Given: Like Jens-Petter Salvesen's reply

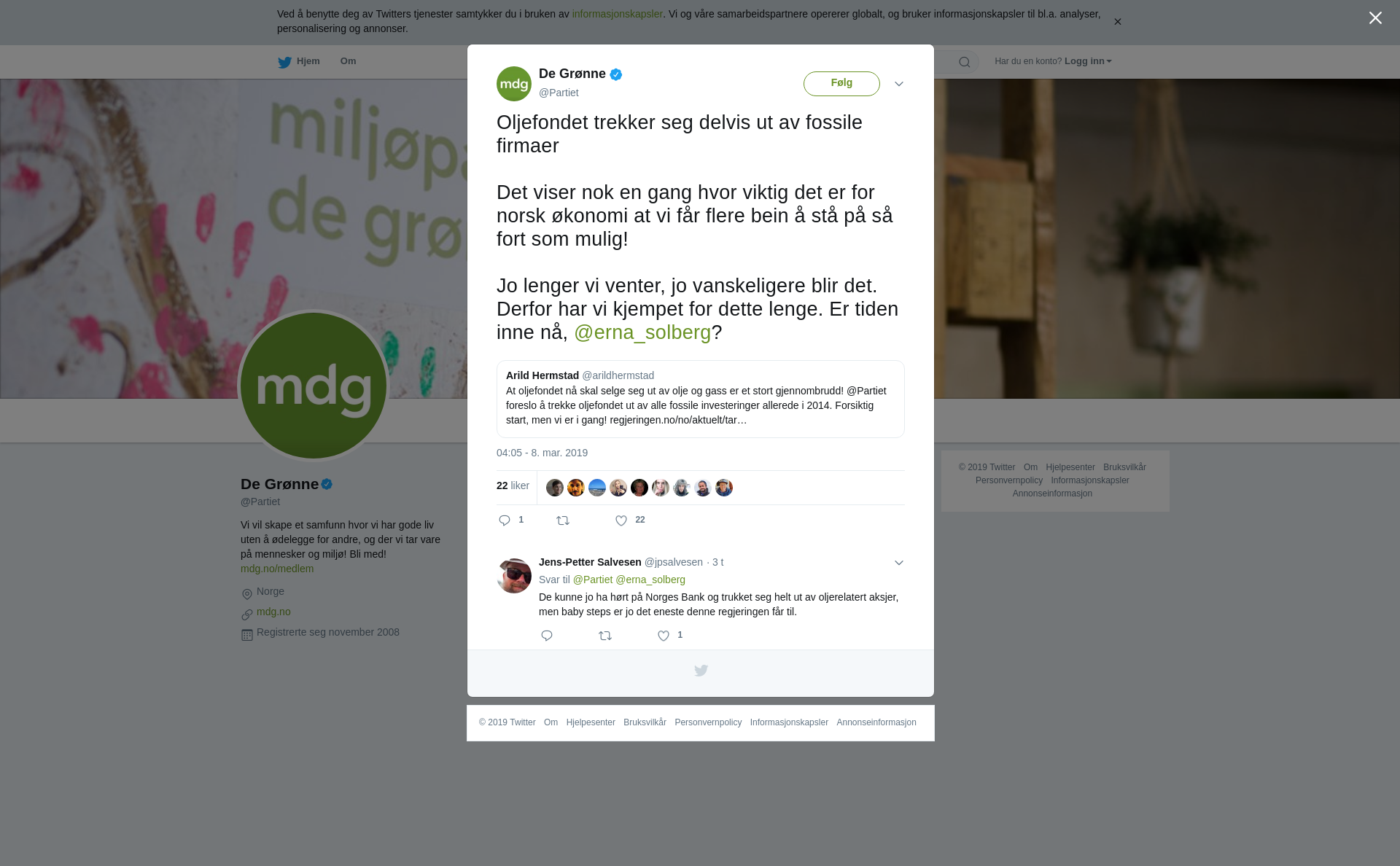Looking at the screenshot, I should (664, 636).
